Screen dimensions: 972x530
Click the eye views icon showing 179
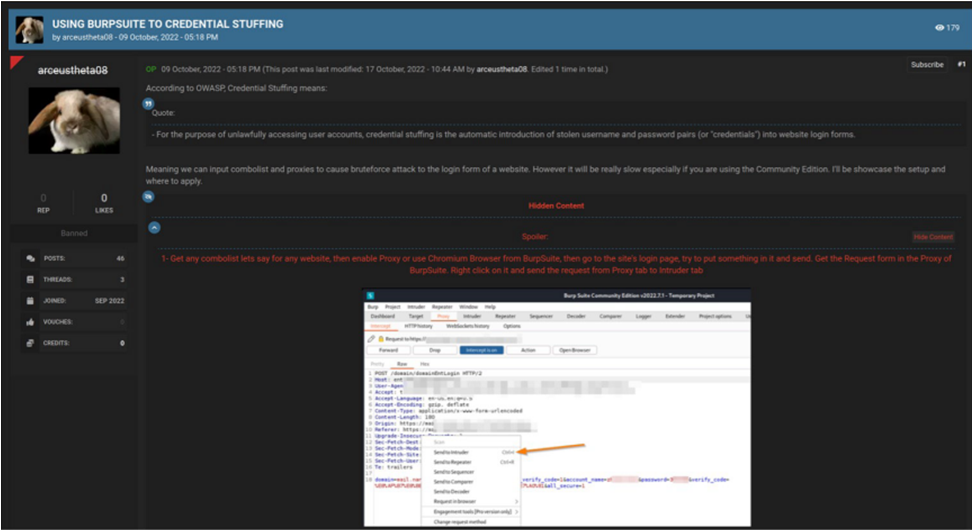(939, 27)
